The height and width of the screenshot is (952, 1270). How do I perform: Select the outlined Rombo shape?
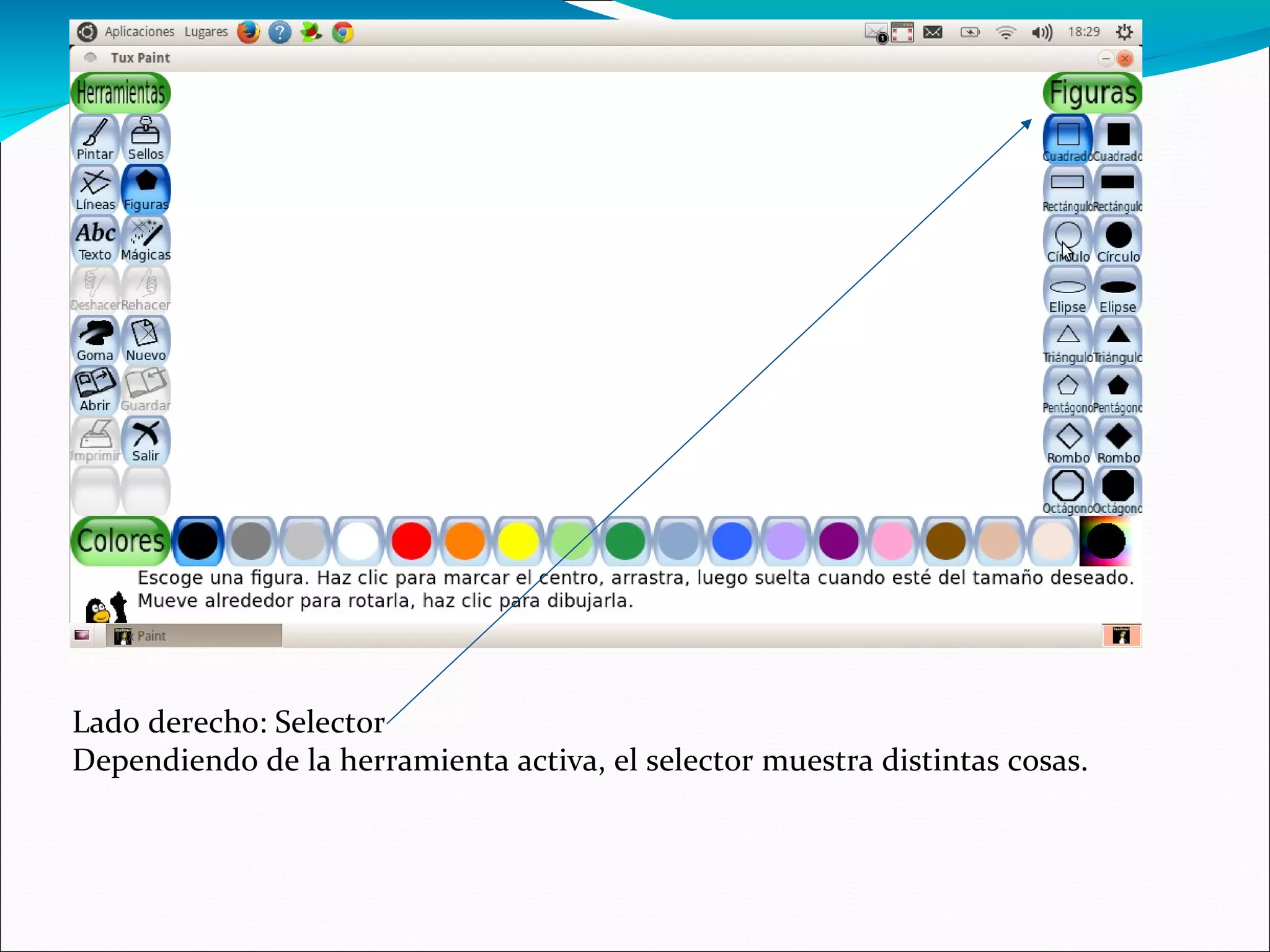(1067, 441)
